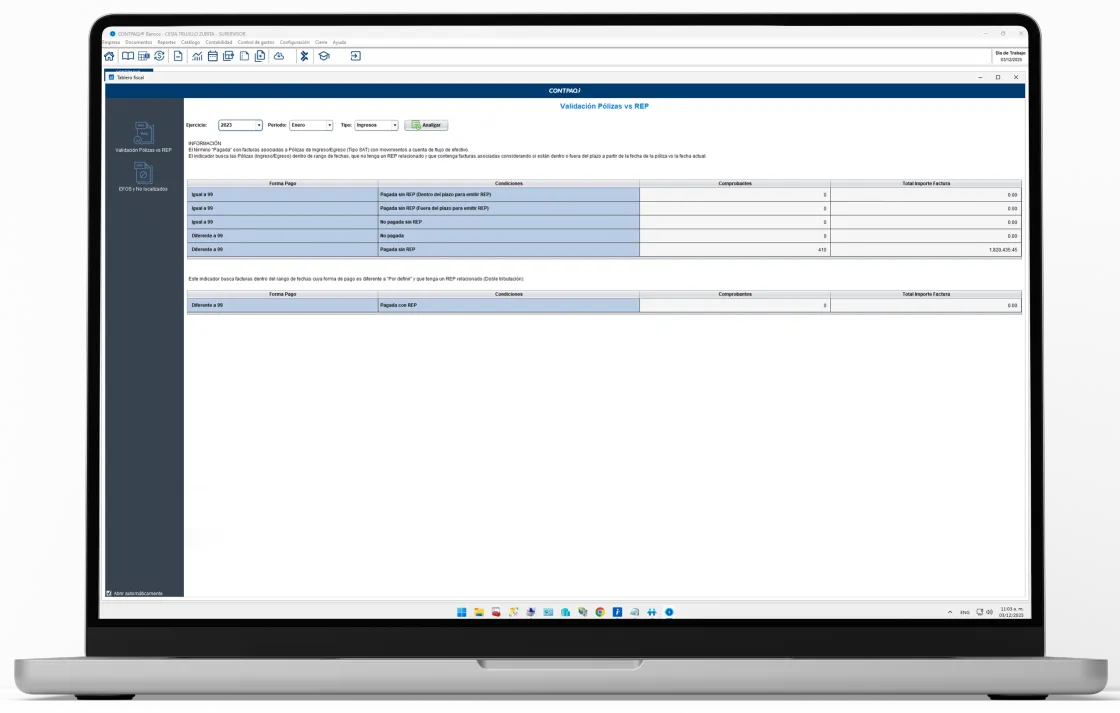This screenshot has width=1120, height=713.
Task: Click the add document plus toolbar icon
Action: [x=260, y=56]
